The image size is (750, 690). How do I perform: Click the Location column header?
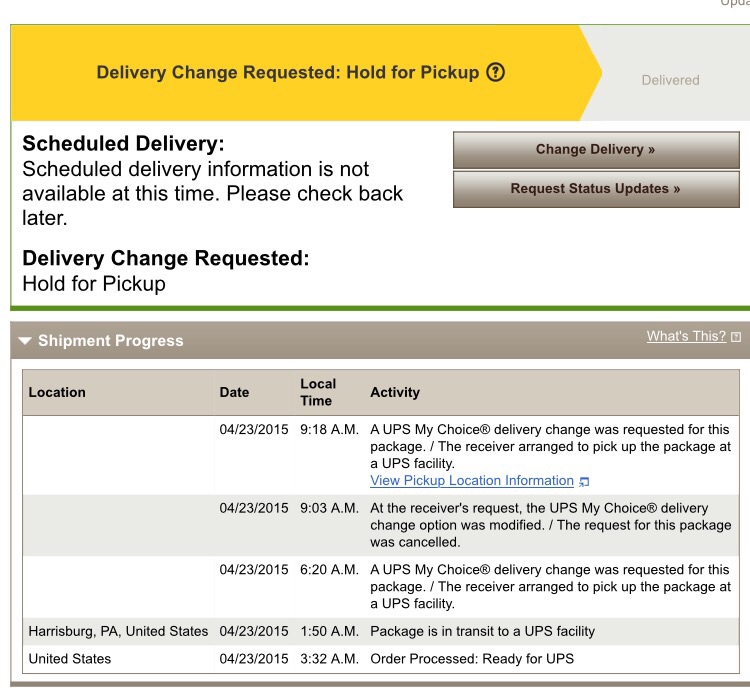pos(57,392)
